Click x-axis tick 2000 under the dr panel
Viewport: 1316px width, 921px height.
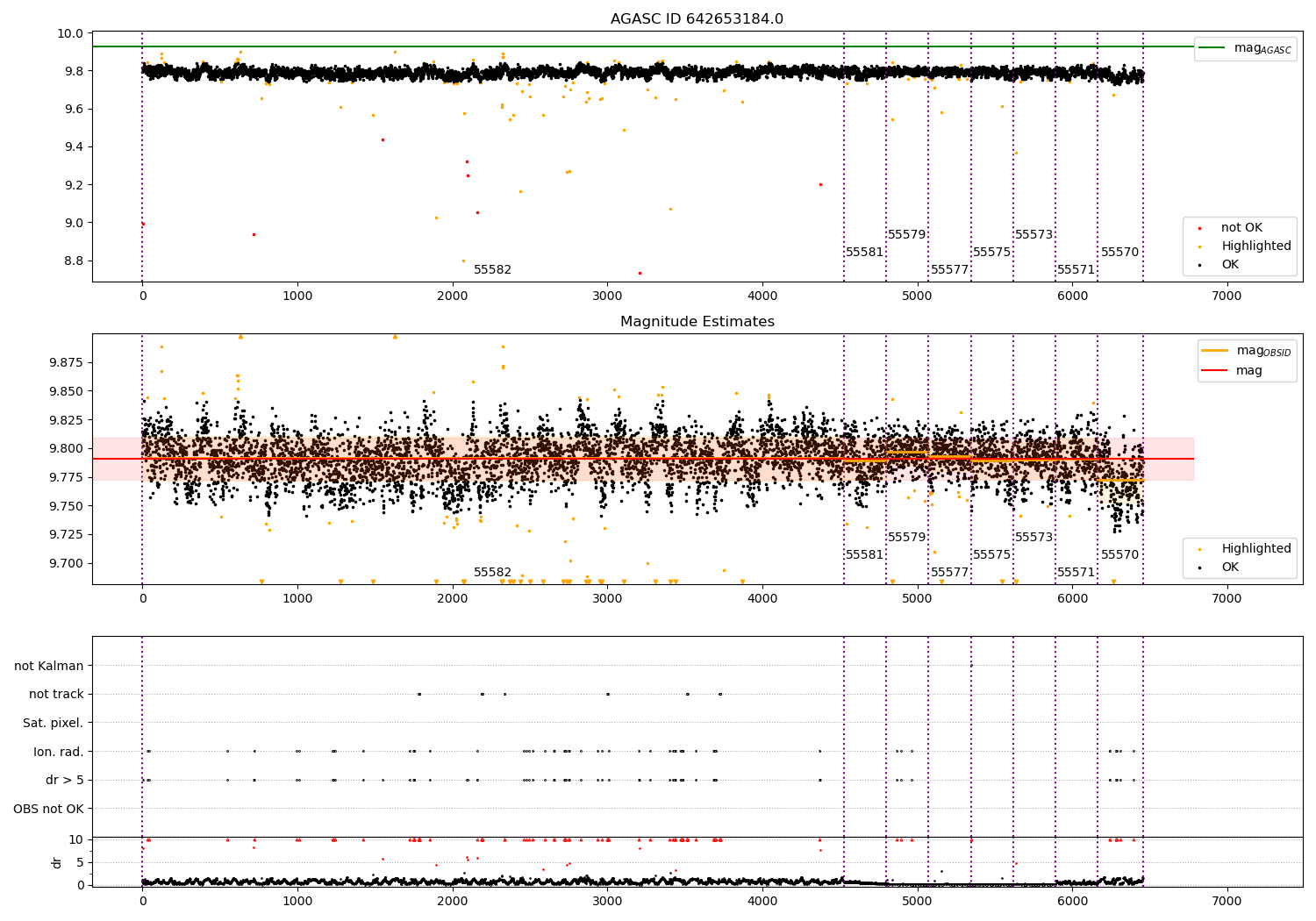point(452,902)
